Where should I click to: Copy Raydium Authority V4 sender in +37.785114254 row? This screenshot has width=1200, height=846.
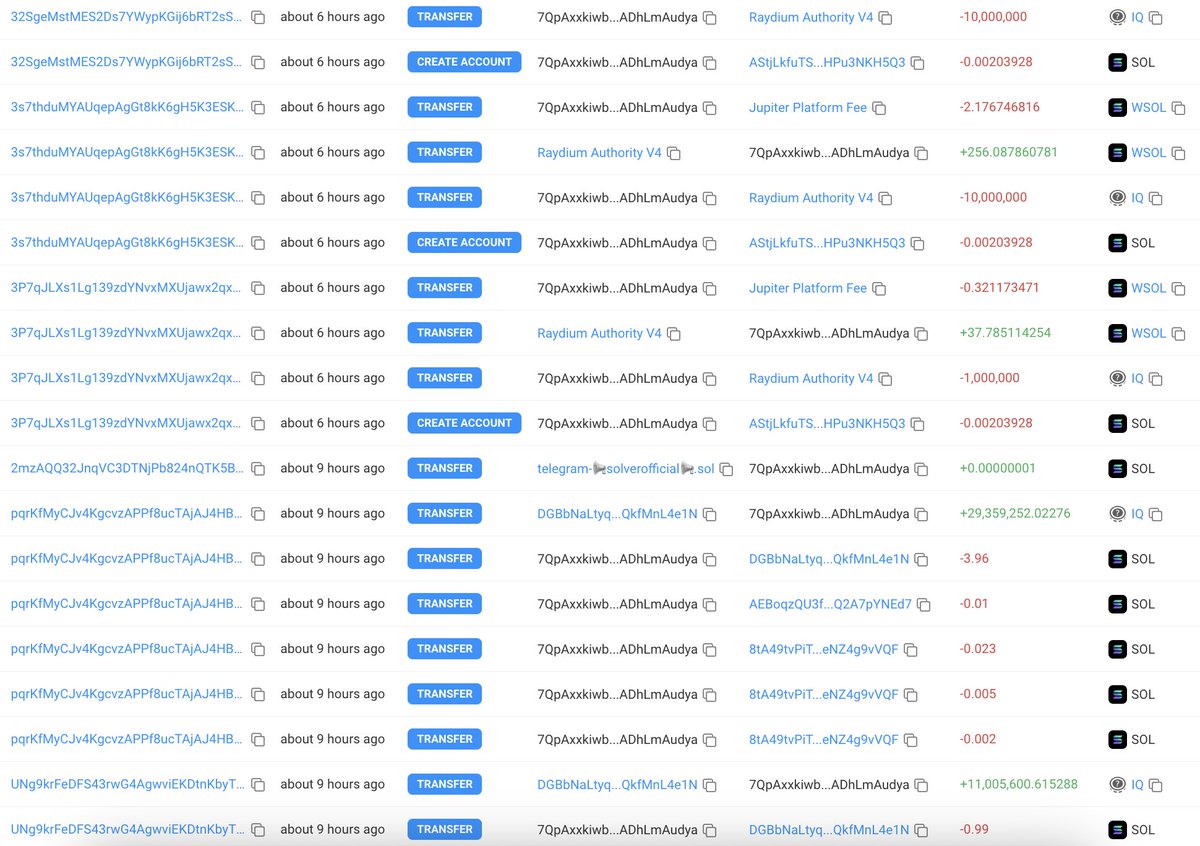tap(674, 334)
